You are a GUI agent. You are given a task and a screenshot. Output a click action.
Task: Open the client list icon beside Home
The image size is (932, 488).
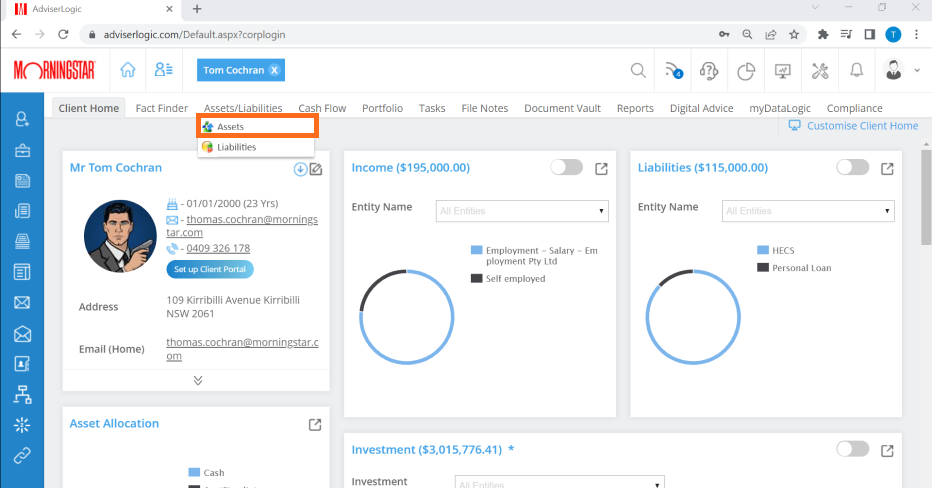coord(163,70)
